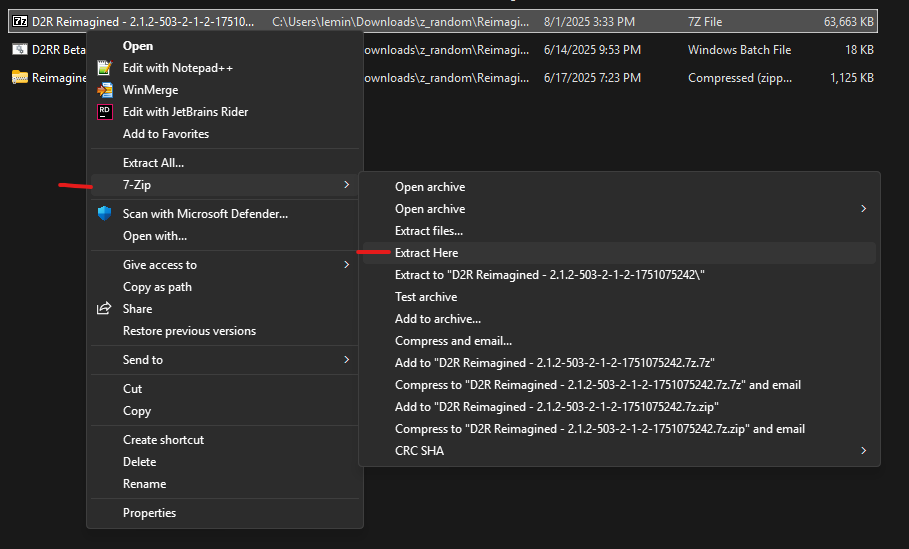909x549 pixels.
Task: Select Edit with JetBrains Rider
Action: [186, 112]
